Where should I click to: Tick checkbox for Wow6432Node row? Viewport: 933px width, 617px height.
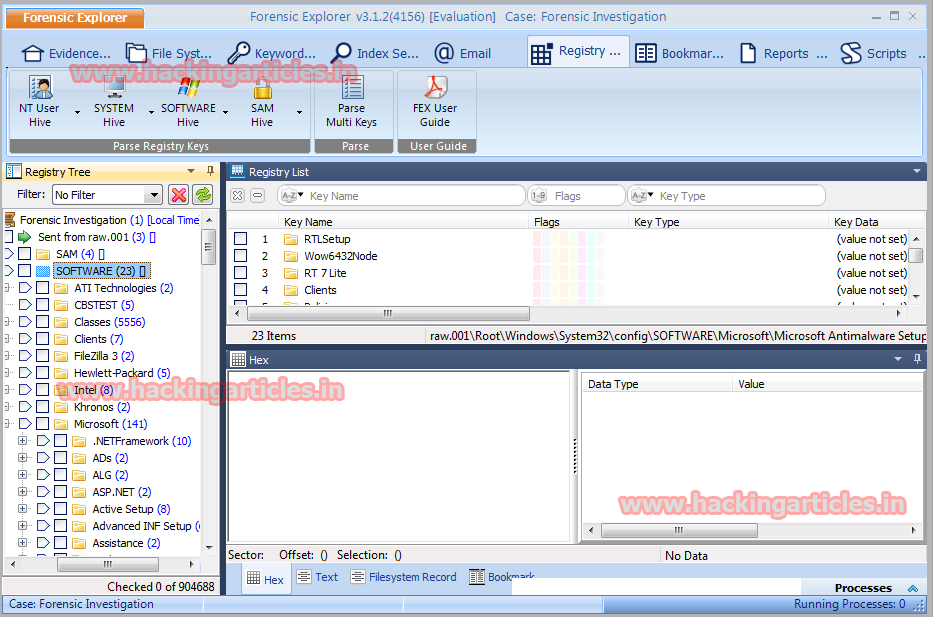click(240, 256)
